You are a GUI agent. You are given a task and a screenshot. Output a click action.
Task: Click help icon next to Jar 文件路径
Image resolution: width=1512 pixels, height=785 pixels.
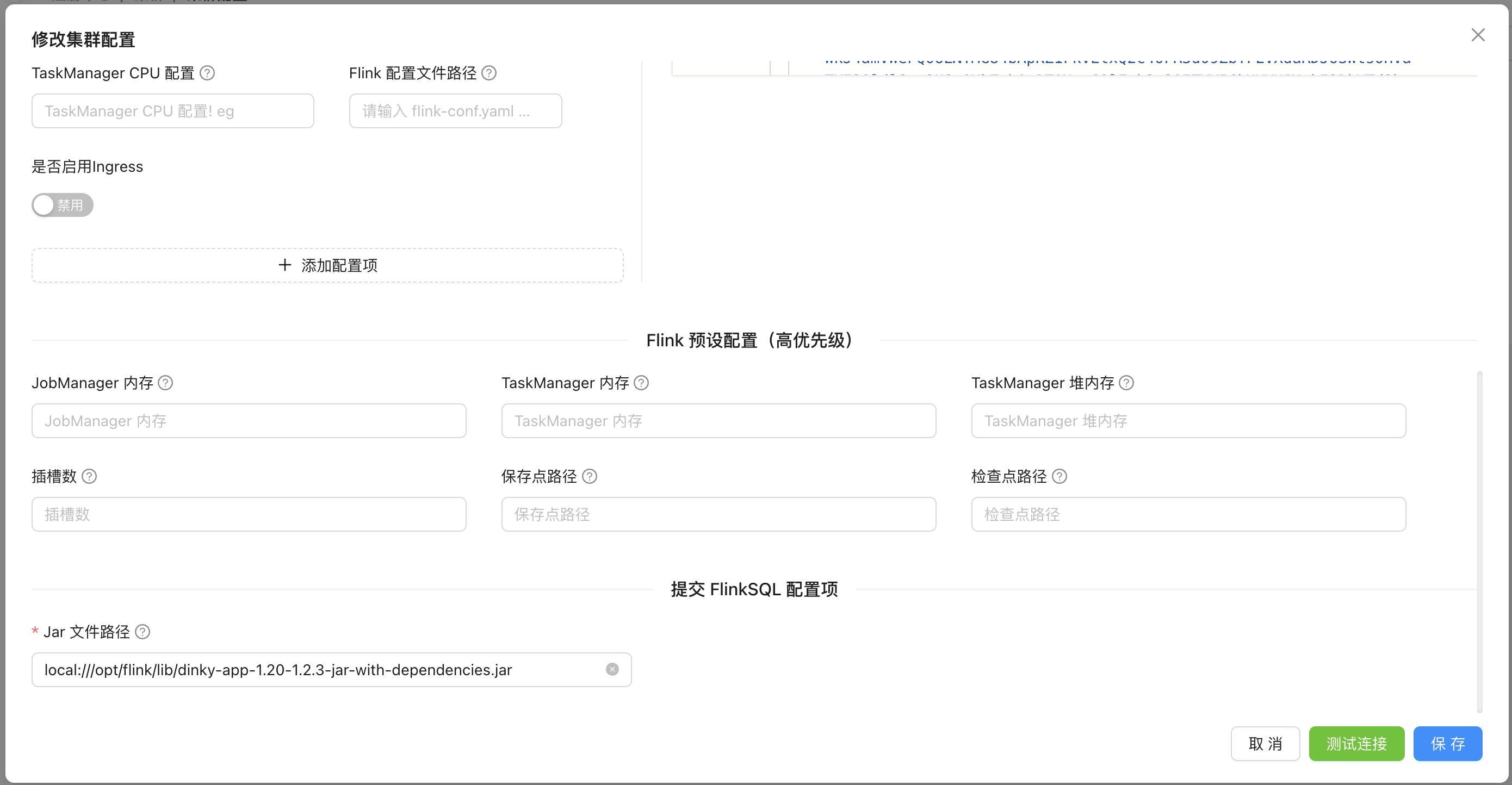142,632
